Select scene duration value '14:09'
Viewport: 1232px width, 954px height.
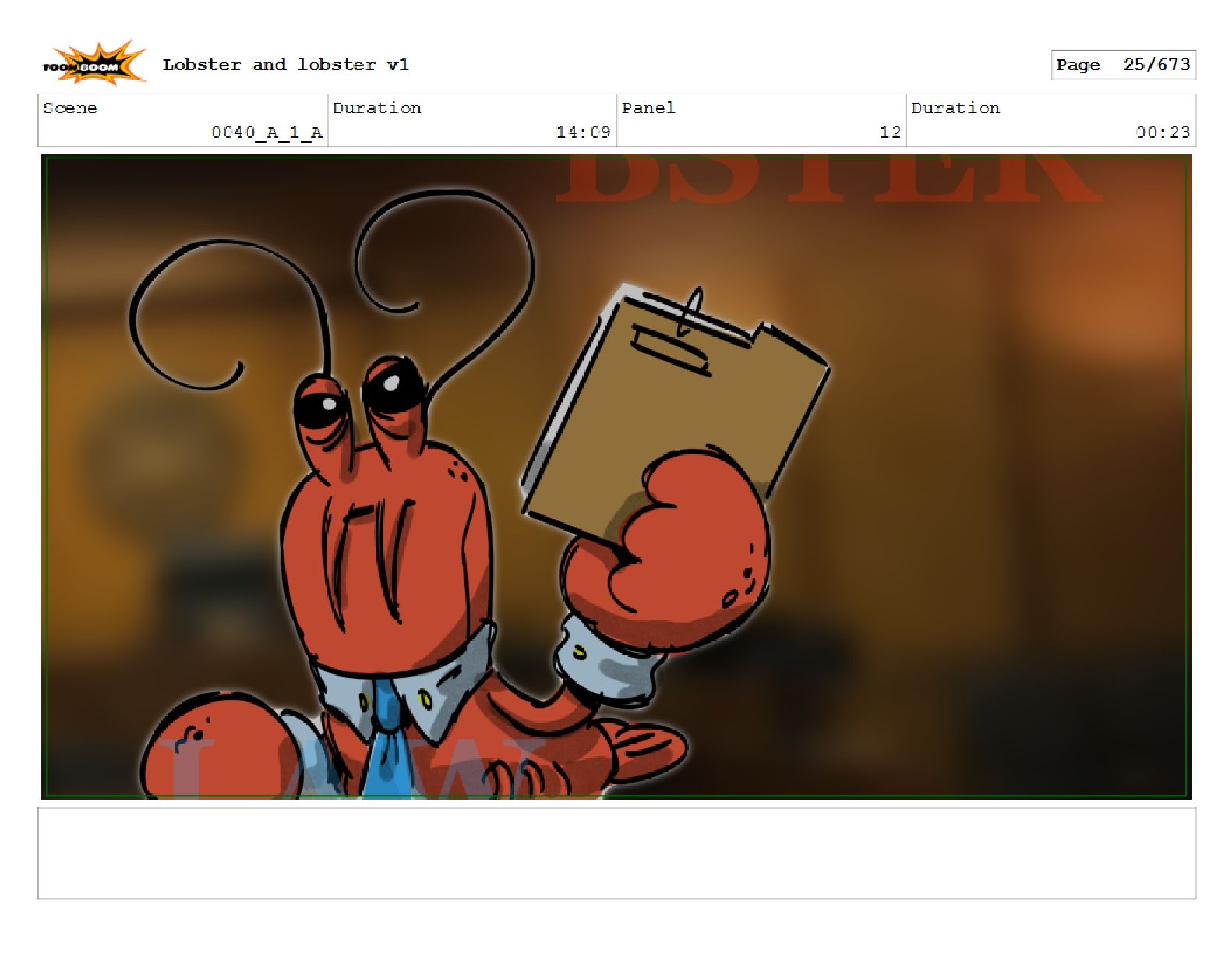click(x=583, y=132)
